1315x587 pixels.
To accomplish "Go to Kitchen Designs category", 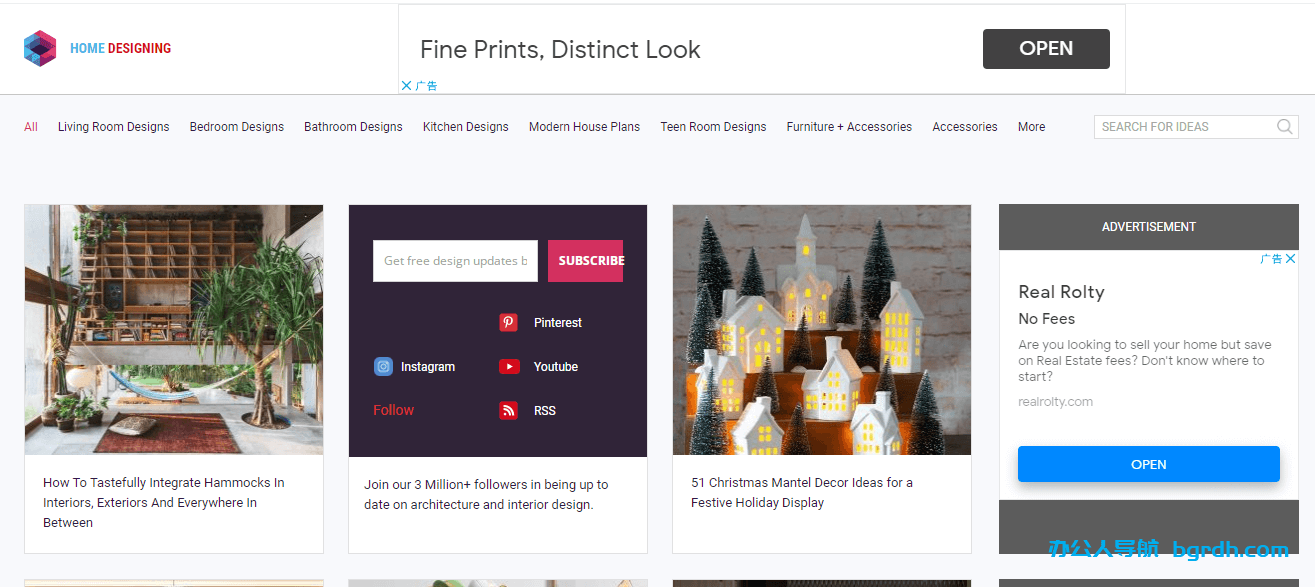I will (465, 127).
